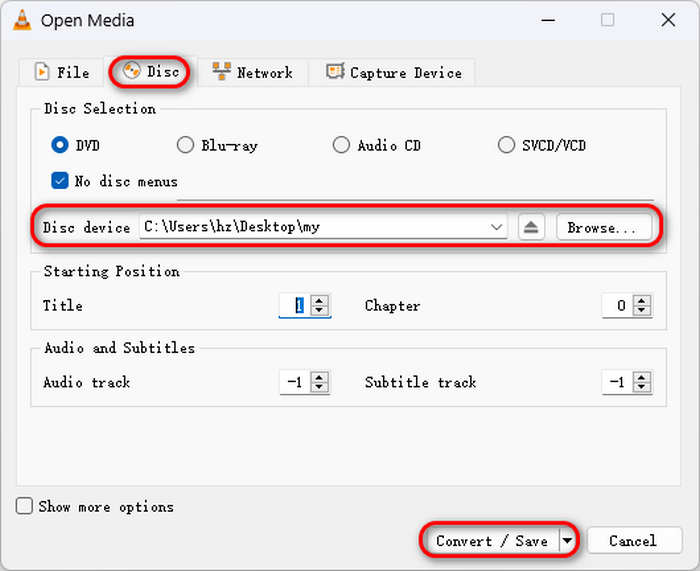Choose the Audio CD radio button
Screen dimensions: 700x571
tap(341, 145)
